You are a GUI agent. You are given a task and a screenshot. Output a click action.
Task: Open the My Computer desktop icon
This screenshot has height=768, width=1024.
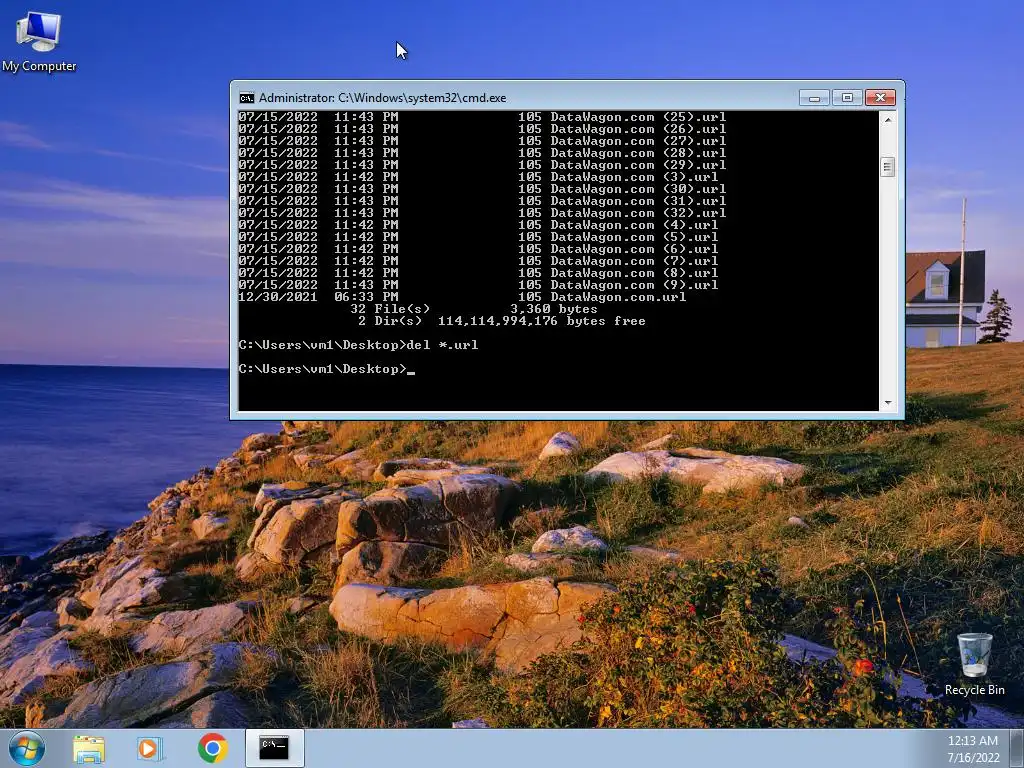pyautogui.click(x=39, y=40)
